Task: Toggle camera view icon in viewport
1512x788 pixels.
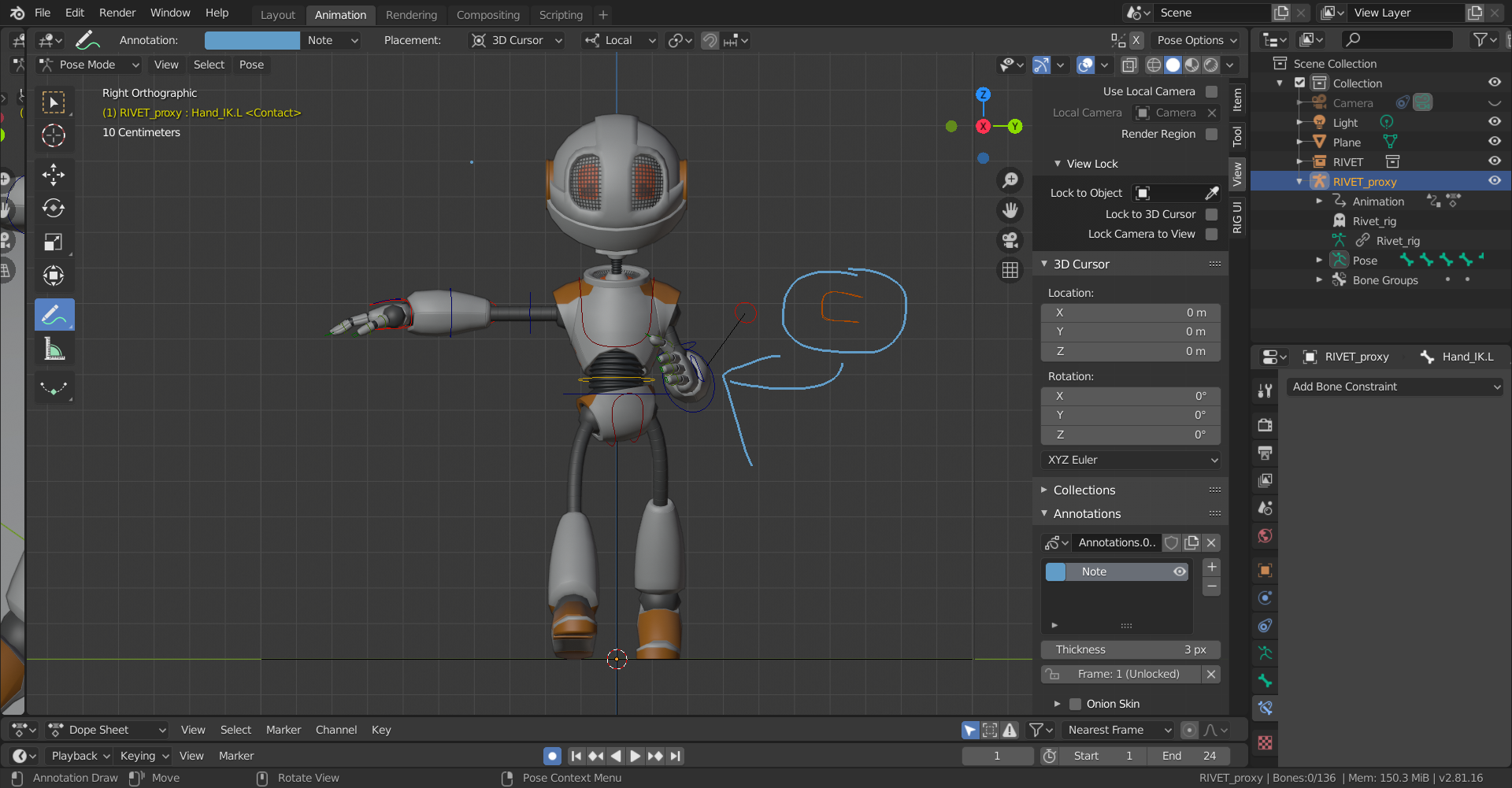Action: [1010, 240]
